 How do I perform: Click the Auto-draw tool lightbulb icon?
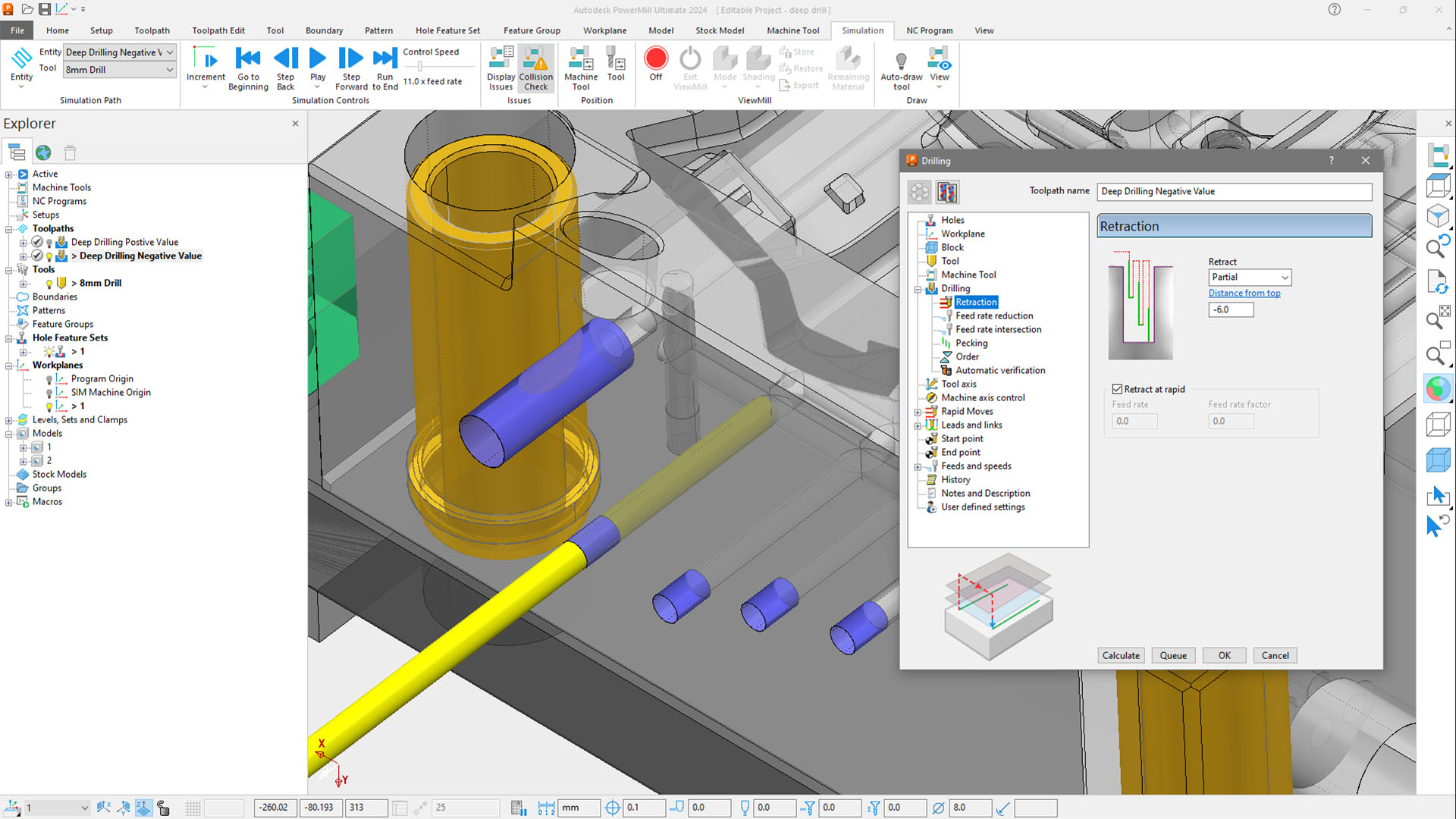901,61
